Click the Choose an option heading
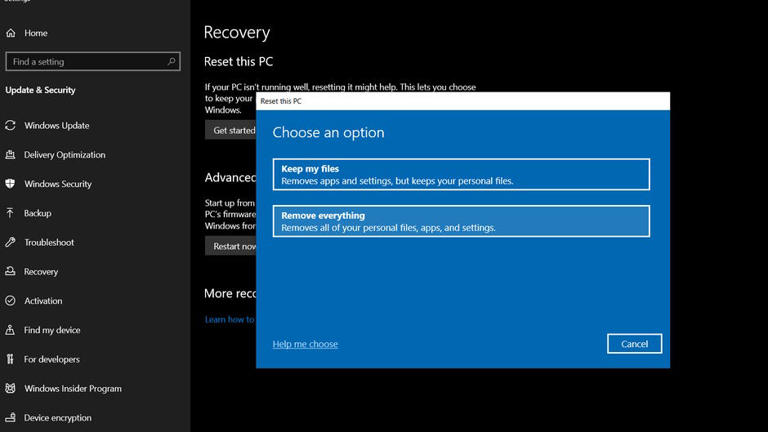 pos(329,132)
